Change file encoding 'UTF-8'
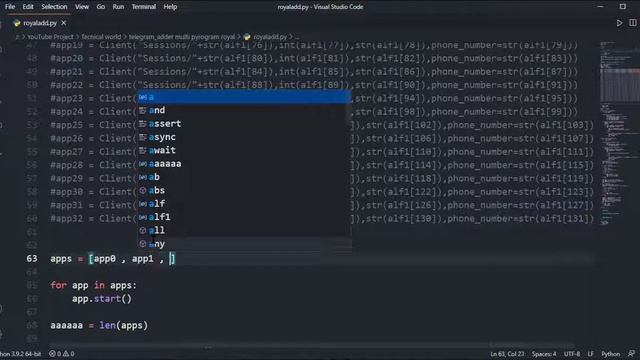The image size is (640, 360). pos(572,354)
